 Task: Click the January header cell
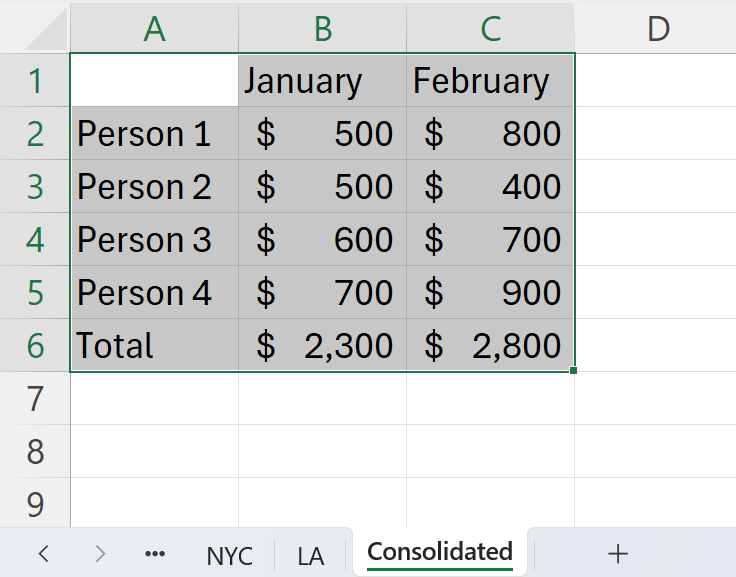[x=322, y=81]
